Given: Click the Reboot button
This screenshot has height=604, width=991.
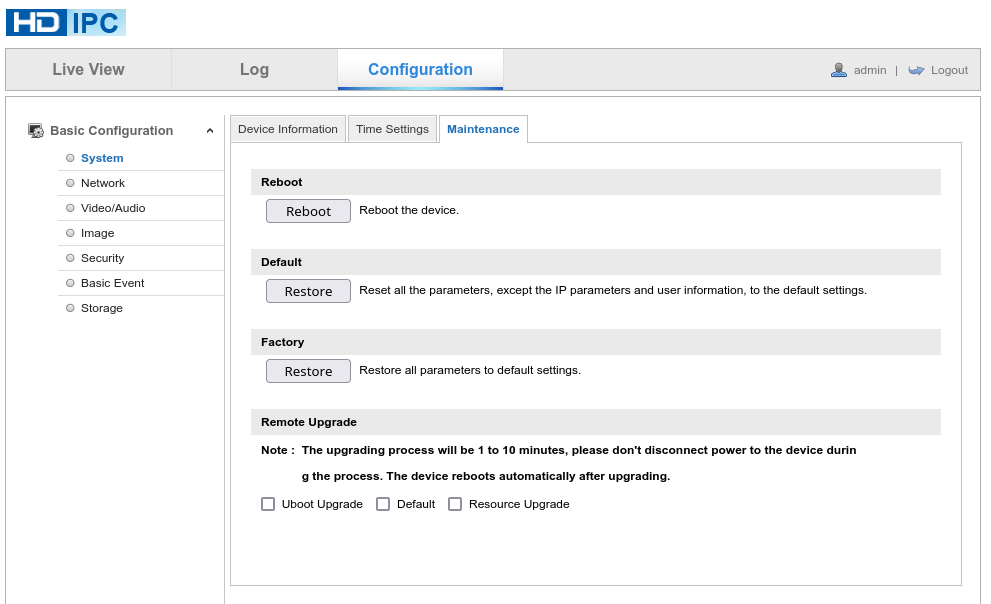Looking at the screenshot, I should coord(308,211).
